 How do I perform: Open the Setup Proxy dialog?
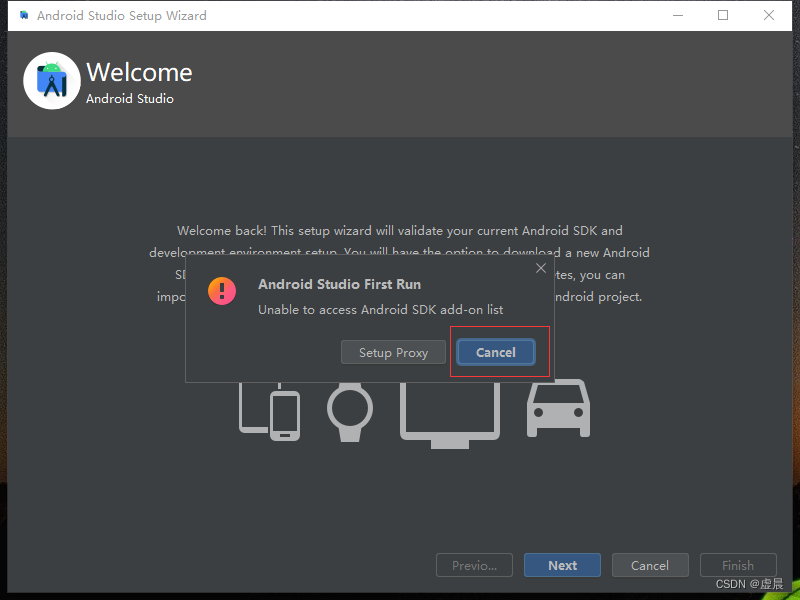pyautogui.click(x=393, y=352)
